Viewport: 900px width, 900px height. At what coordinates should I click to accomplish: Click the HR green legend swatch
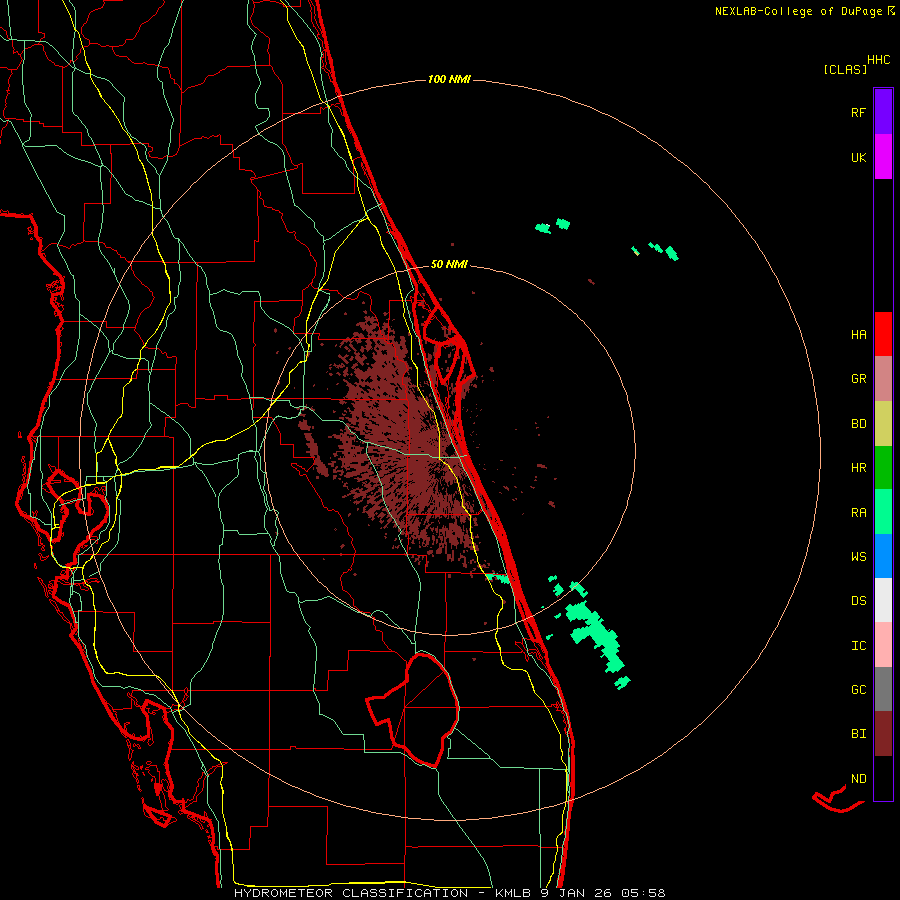883,468
